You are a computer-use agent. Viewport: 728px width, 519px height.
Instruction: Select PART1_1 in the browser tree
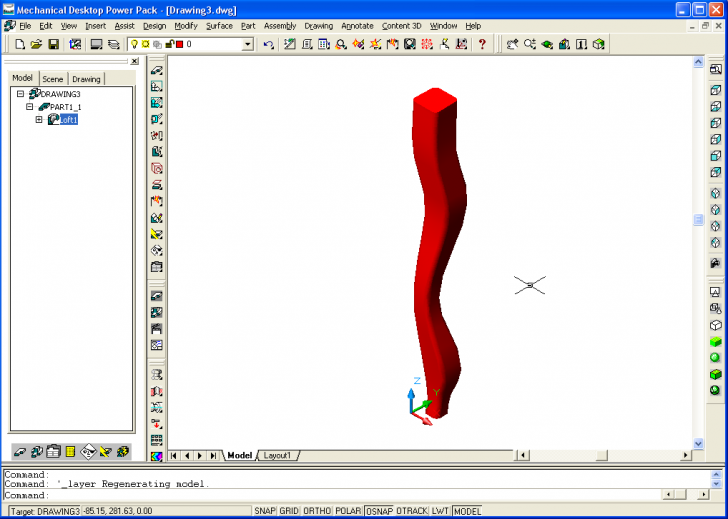(65, 107)
